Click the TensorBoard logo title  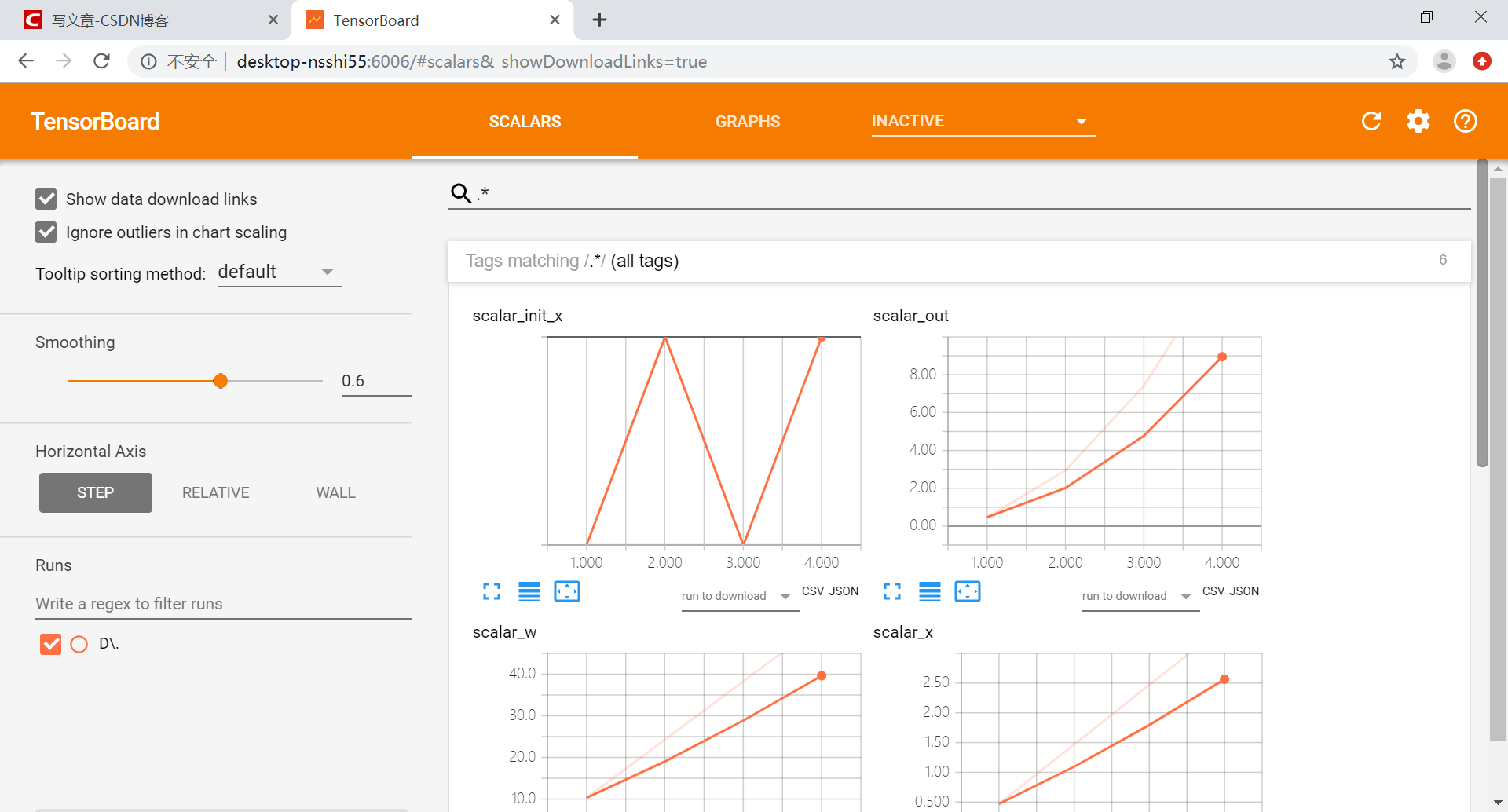[95, 121]
